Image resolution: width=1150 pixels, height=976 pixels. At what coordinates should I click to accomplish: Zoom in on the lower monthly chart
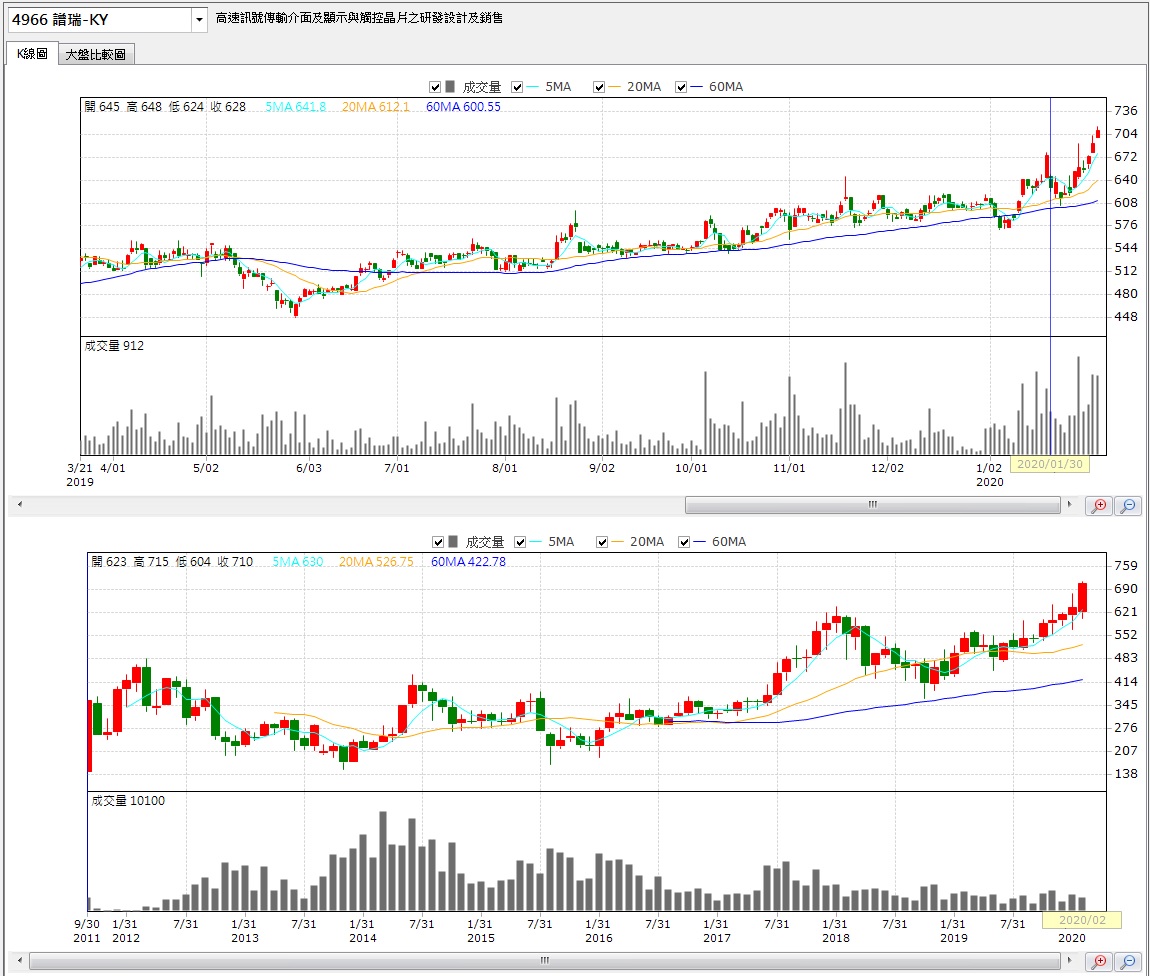1100,962
